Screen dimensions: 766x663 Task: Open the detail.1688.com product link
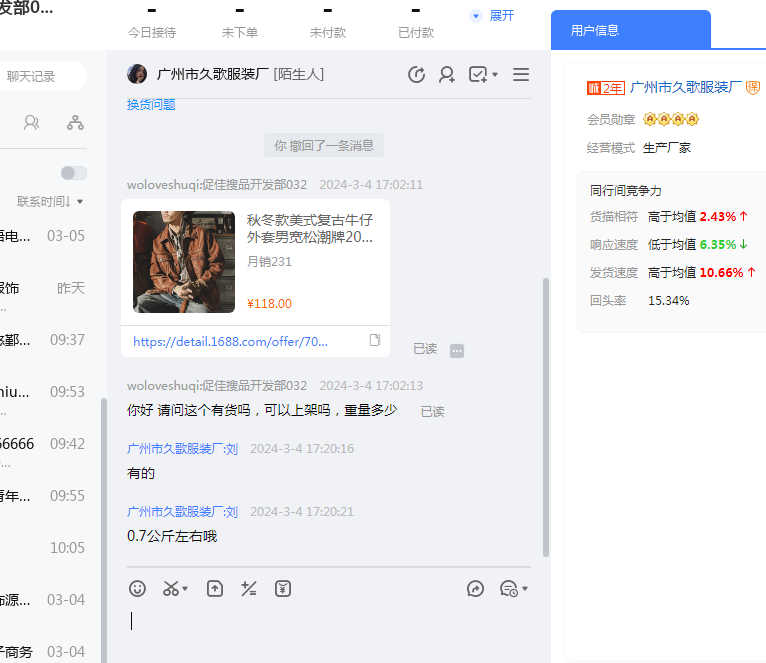pyautogui.click(x=230, y=341)
